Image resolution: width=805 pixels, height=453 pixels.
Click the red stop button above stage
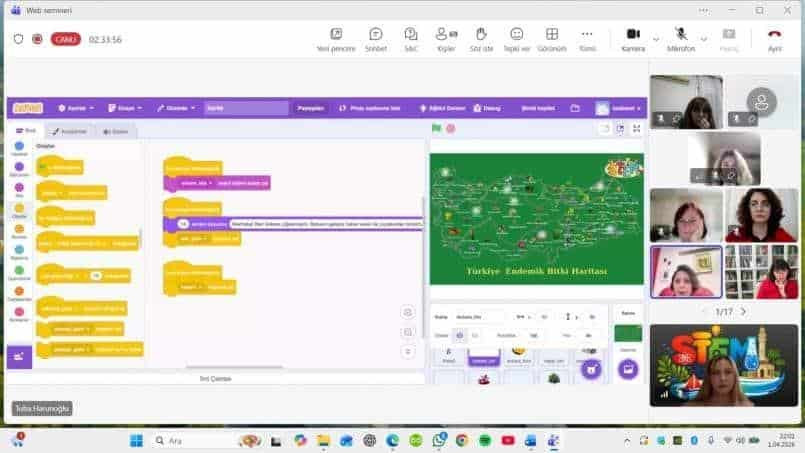tap(450, 128)
